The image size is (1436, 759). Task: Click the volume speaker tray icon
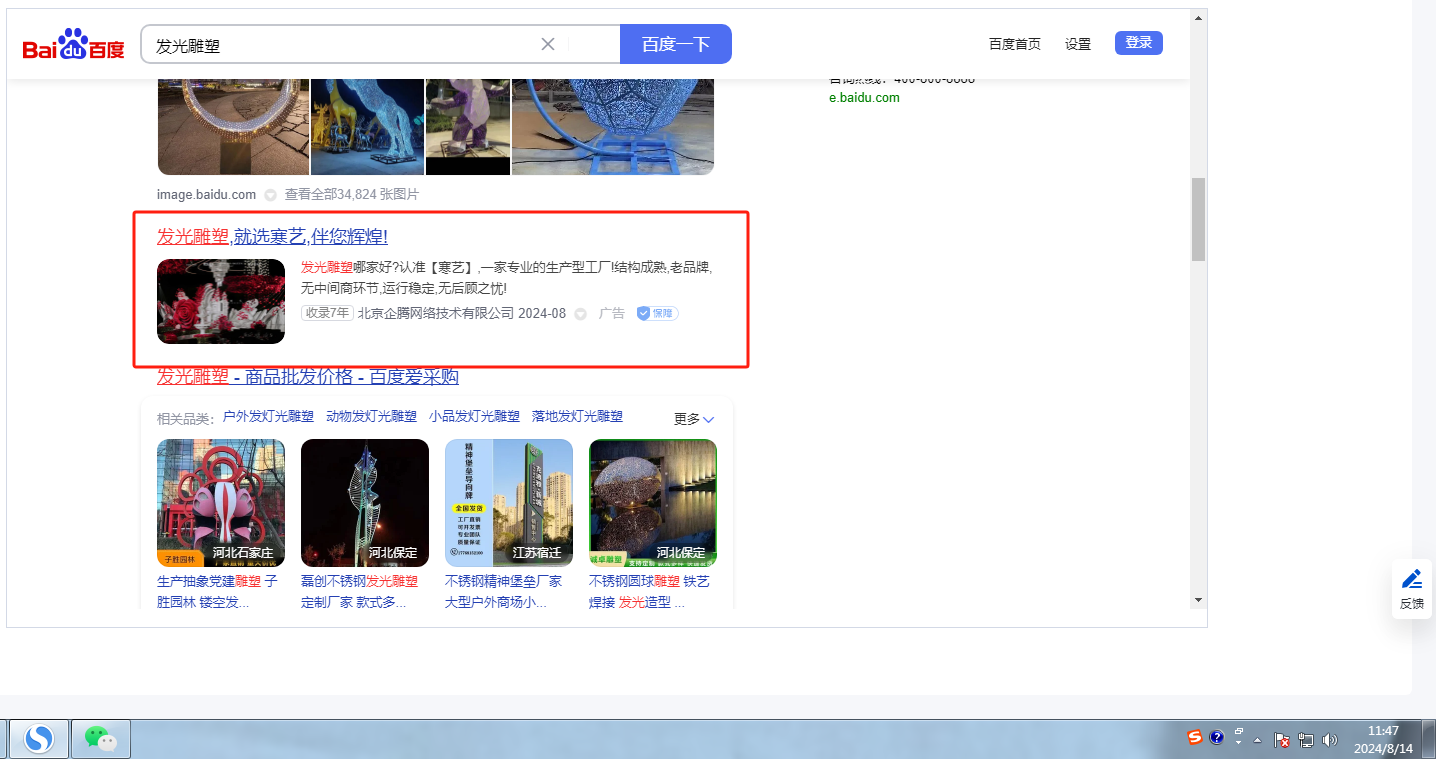(1330, 741)
